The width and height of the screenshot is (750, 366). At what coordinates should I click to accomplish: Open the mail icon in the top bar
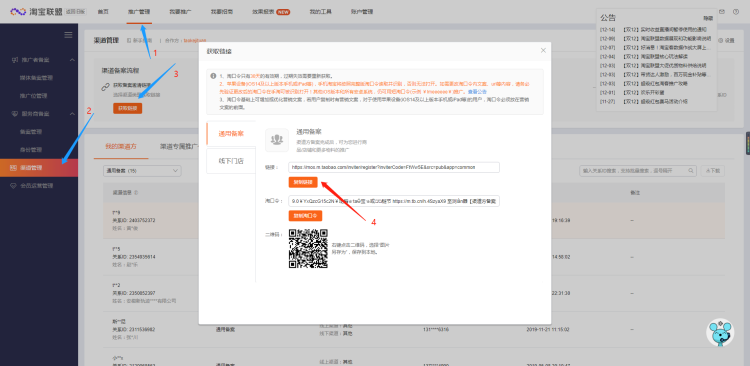coord(722,11)
